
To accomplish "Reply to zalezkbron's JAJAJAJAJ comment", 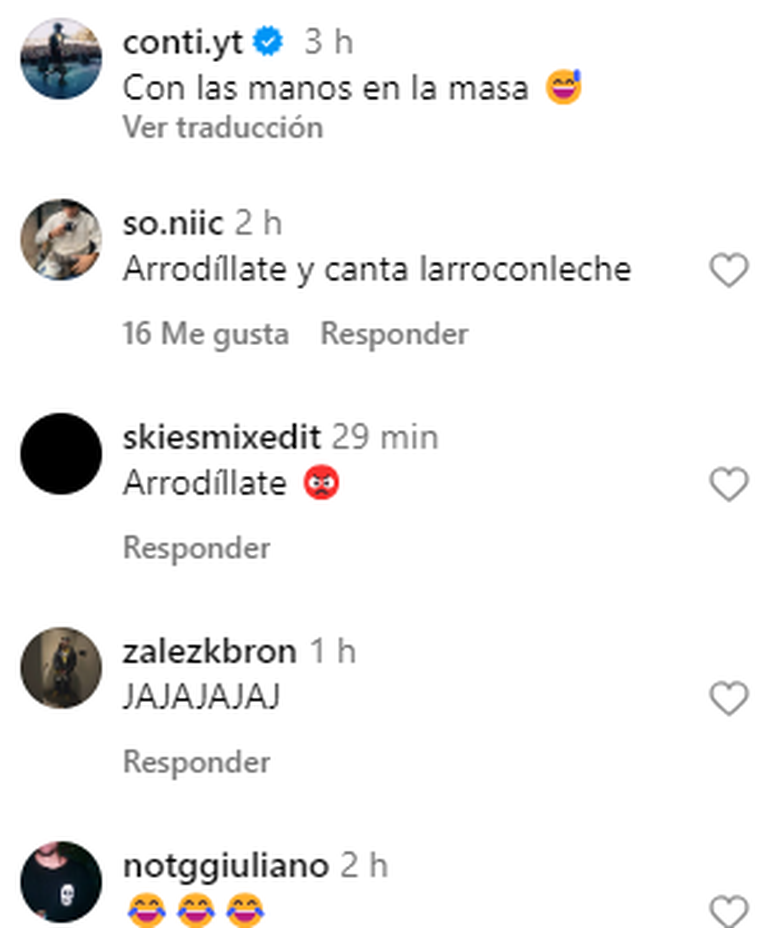I will coord(196,762).
